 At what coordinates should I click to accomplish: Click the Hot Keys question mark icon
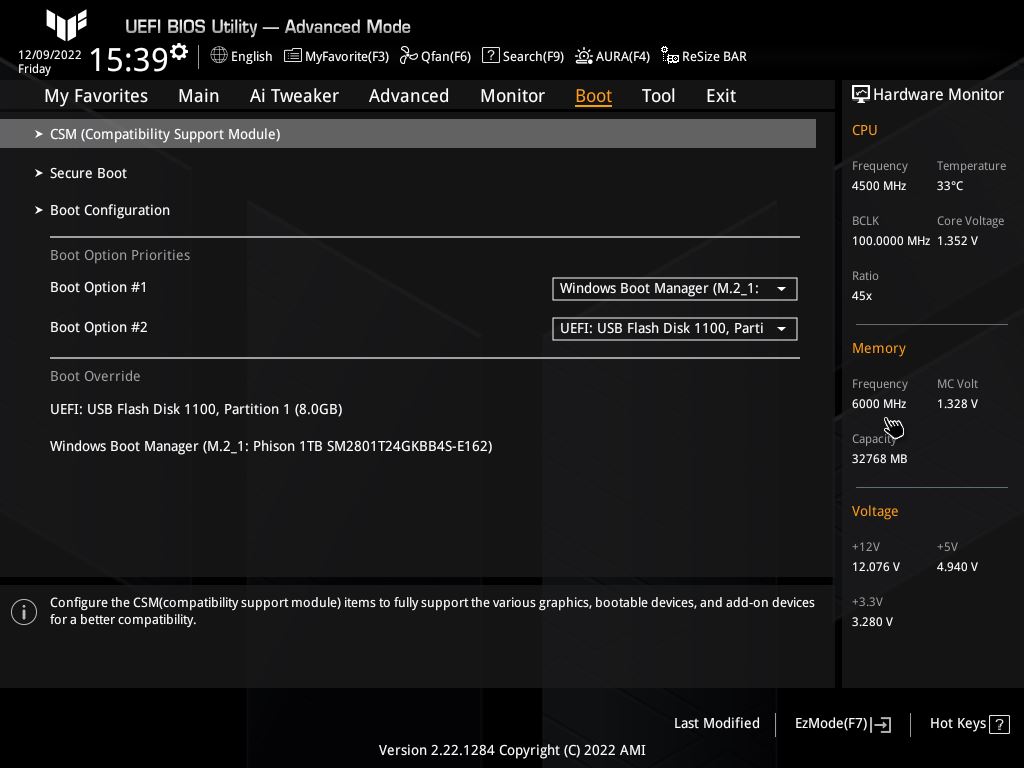(999, 724)
